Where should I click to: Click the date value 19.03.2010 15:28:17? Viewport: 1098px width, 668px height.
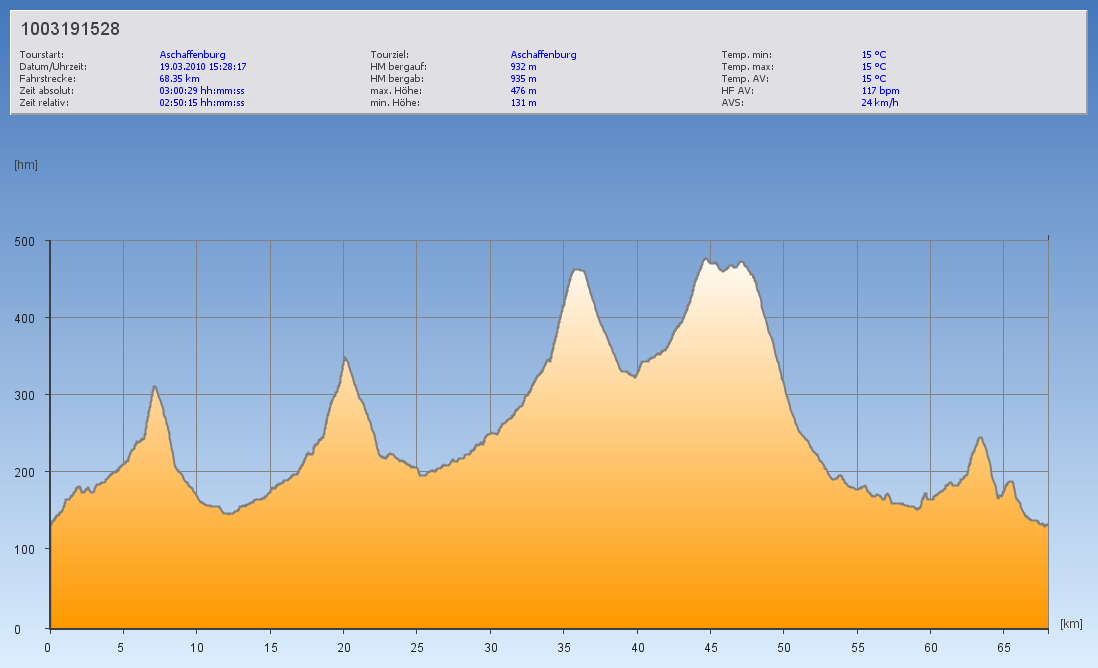203,67
